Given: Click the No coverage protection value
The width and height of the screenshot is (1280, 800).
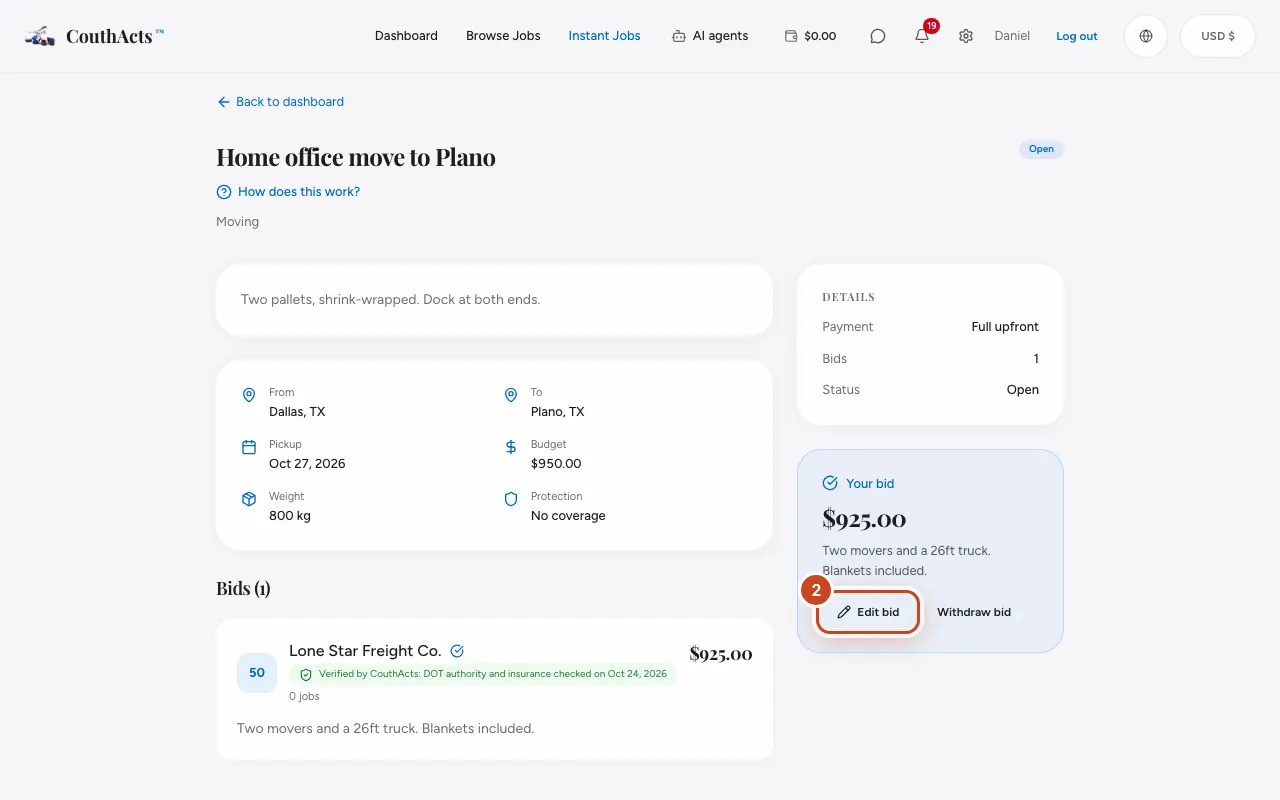Looking at the screenshot, I should pyautogui.click(x=568, y=516).
